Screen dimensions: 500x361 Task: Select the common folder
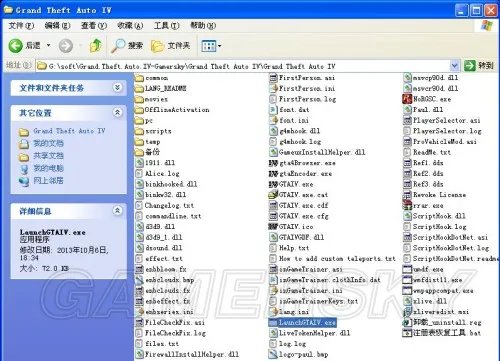pos(152,78)
